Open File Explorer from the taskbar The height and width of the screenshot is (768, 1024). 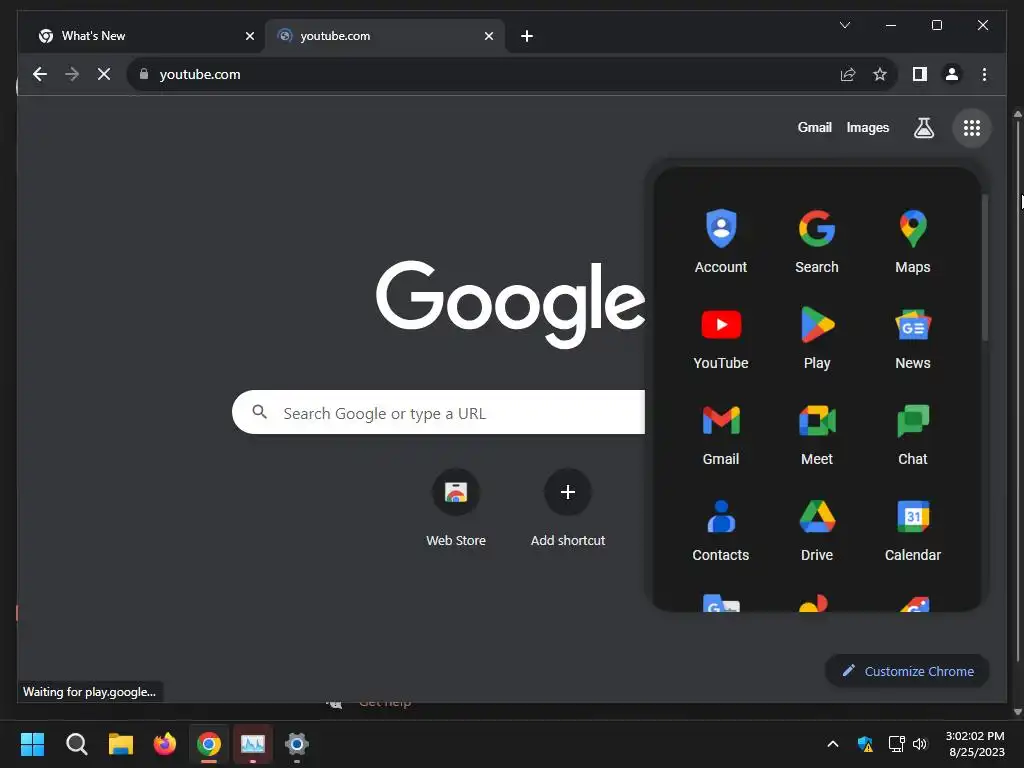(x=121, y=744)
